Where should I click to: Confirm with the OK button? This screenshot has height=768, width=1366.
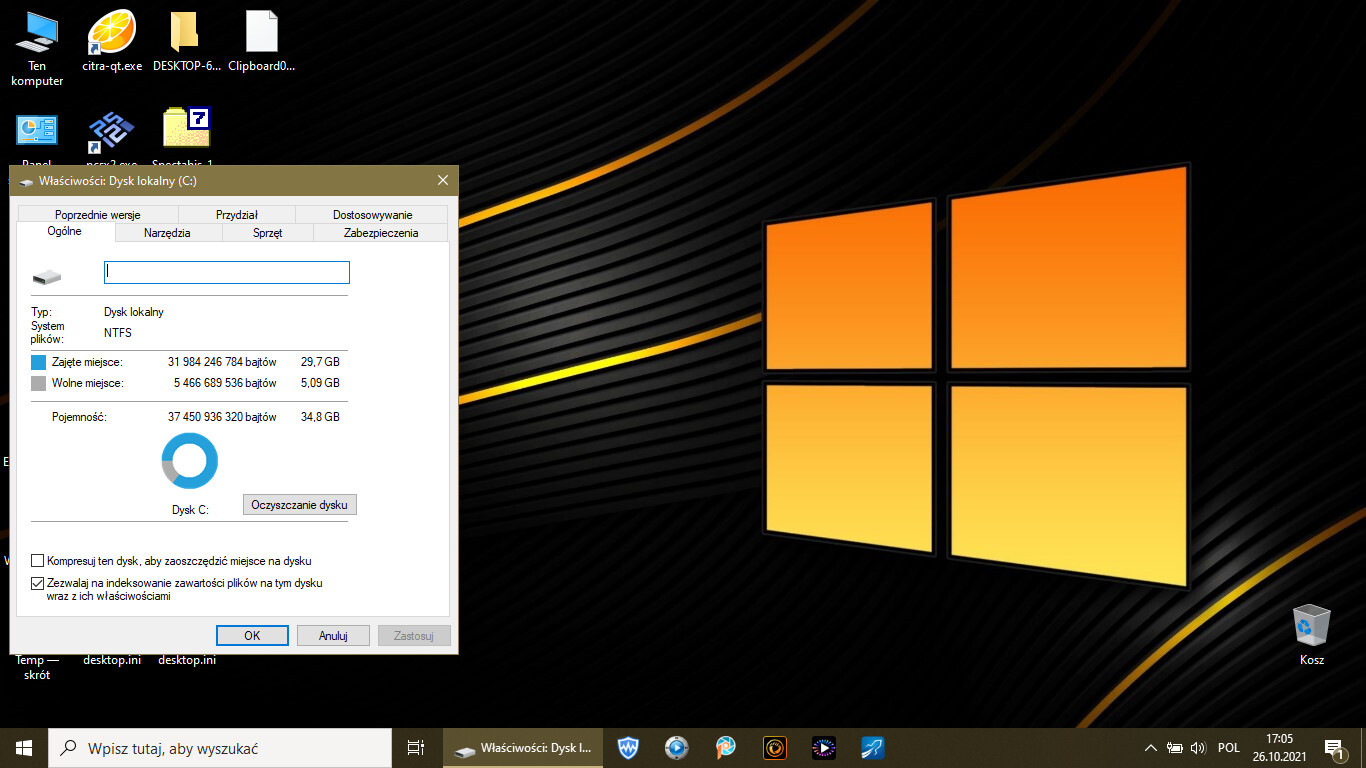[252, 635]
